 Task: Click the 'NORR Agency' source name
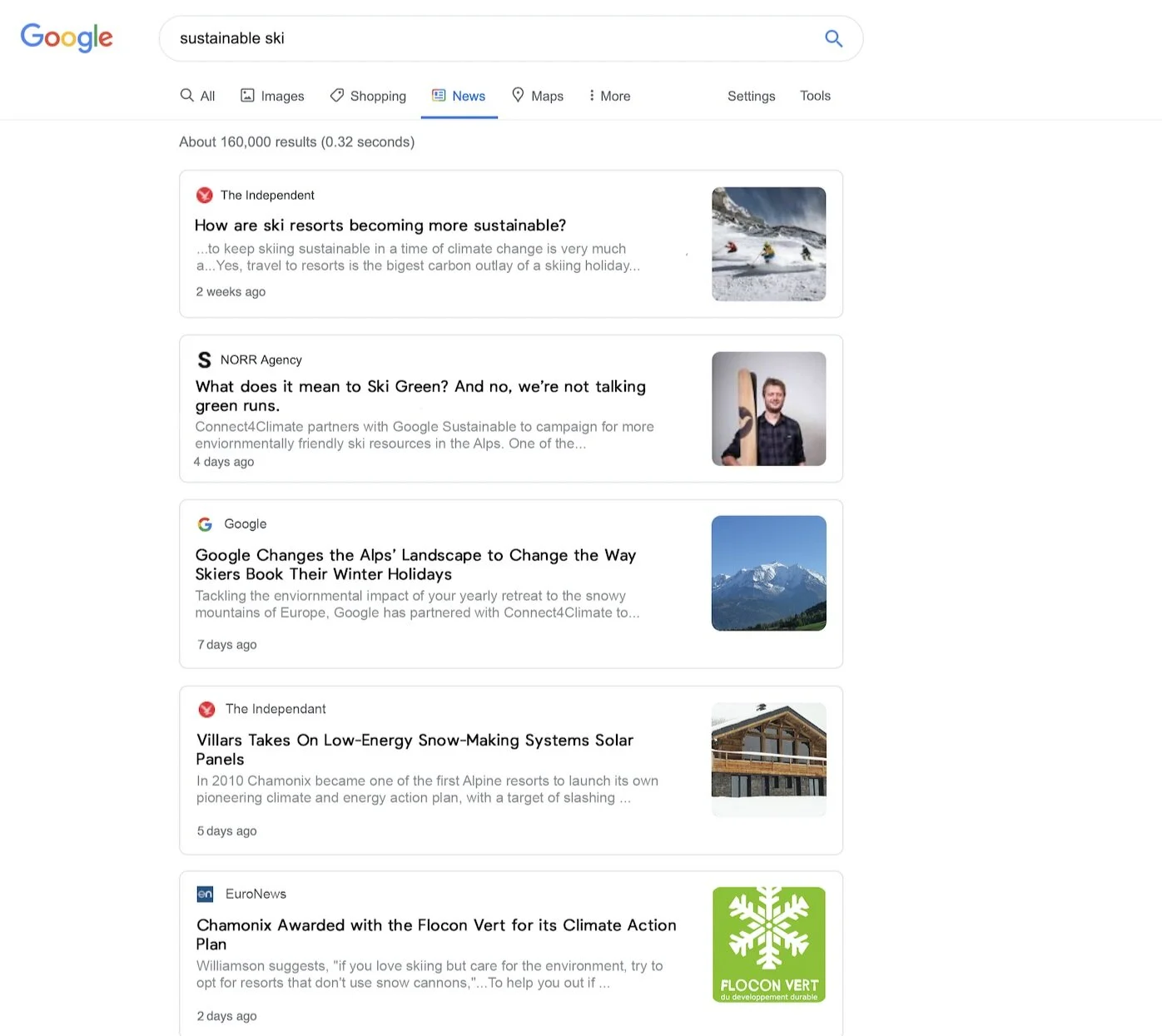point(261,359)
